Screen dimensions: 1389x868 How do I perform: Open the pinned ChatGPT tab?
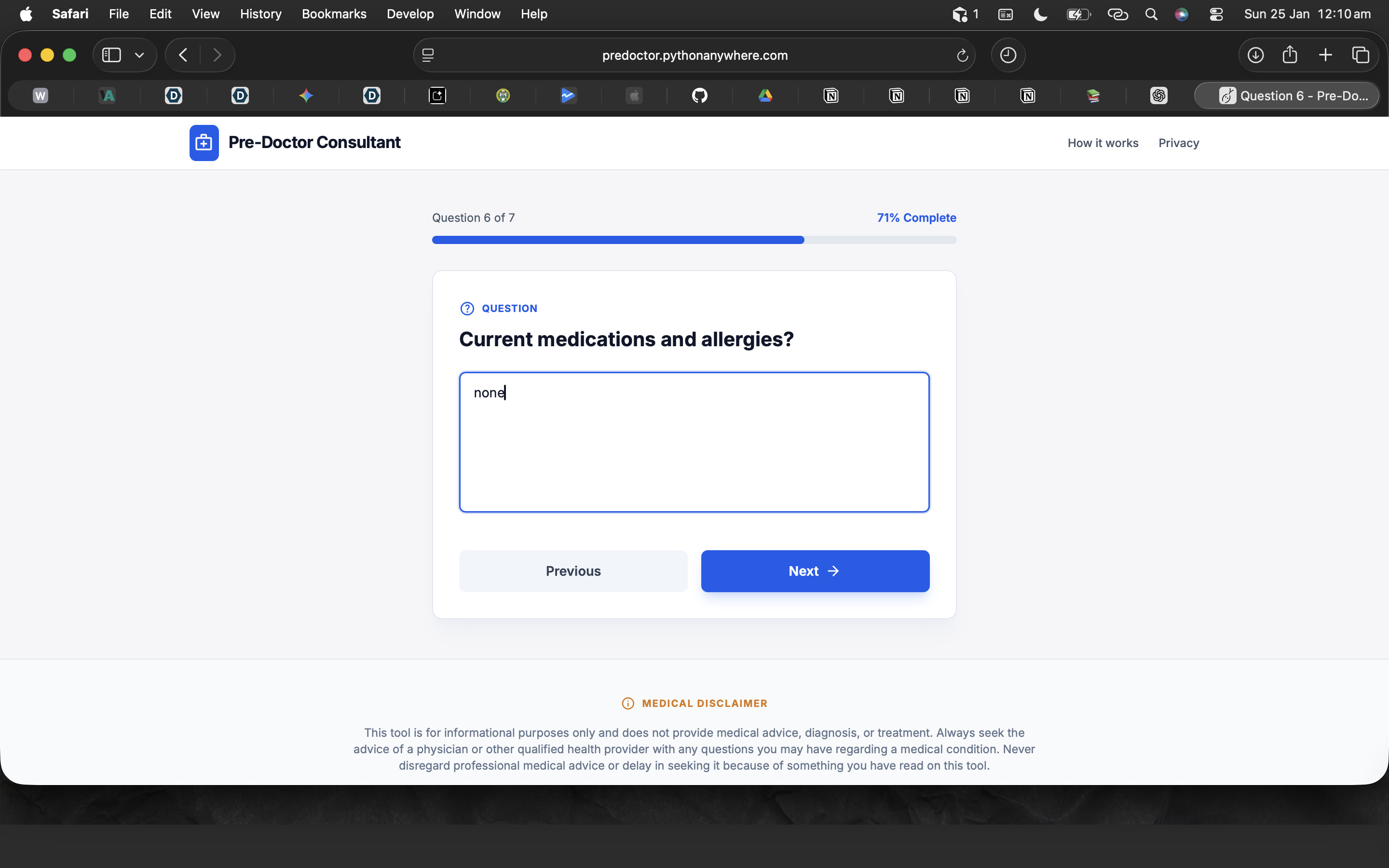(x=1158, y=95)
